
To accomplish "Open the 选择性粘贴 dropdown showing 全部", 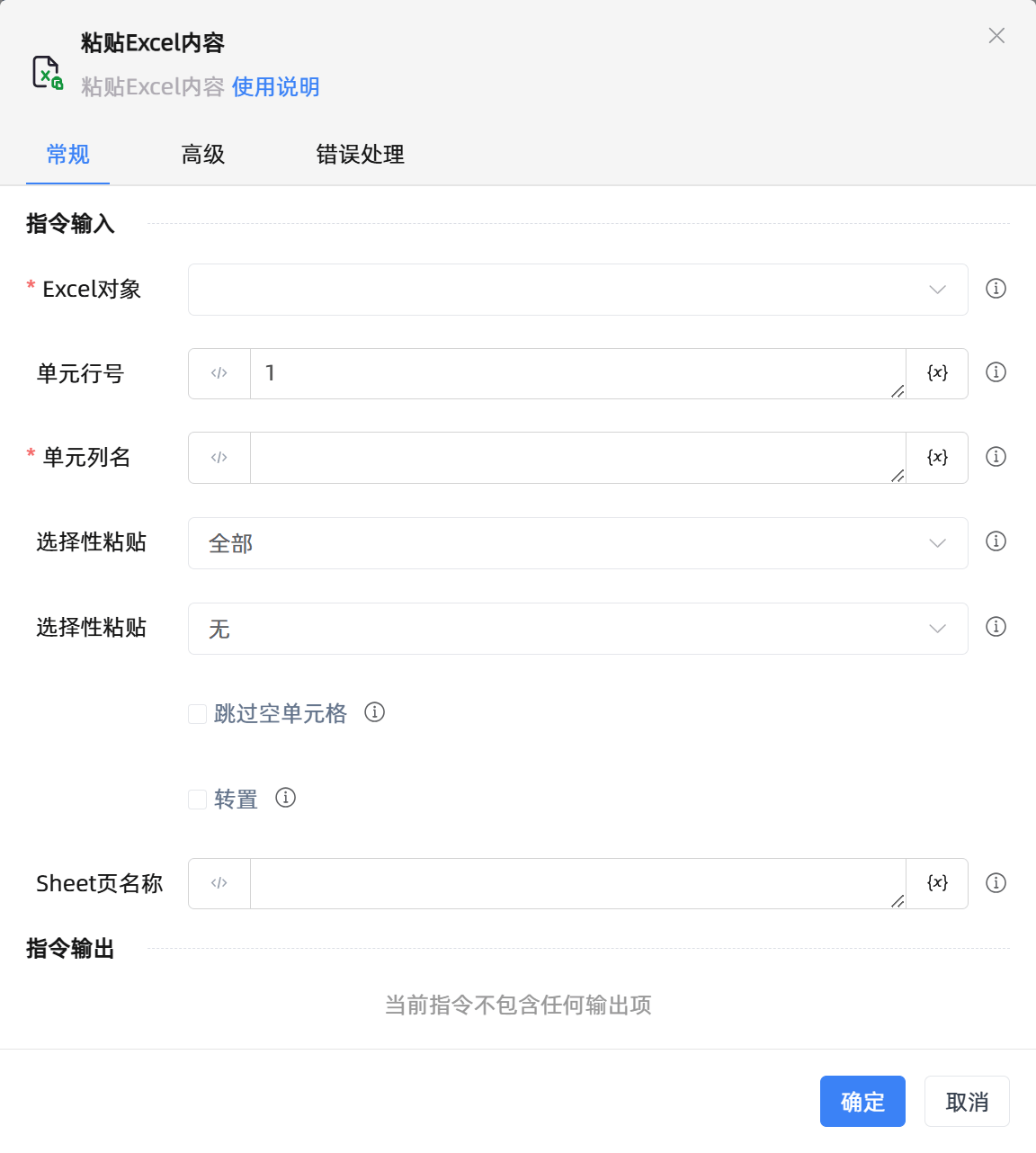I will 577,543.
